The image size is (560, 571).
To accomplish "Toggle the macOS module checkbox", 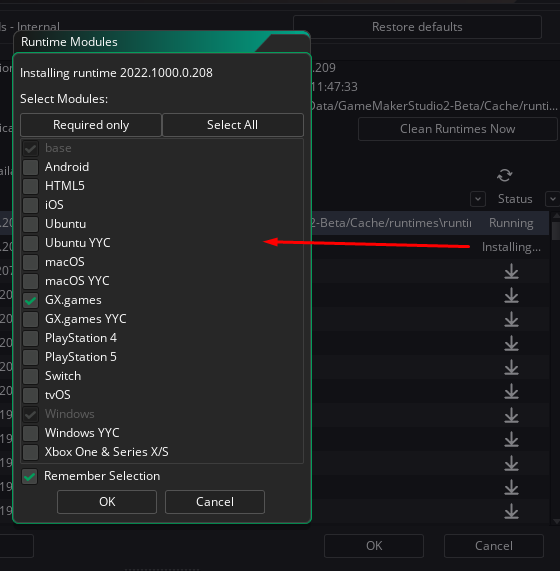I will coord(31,262).
